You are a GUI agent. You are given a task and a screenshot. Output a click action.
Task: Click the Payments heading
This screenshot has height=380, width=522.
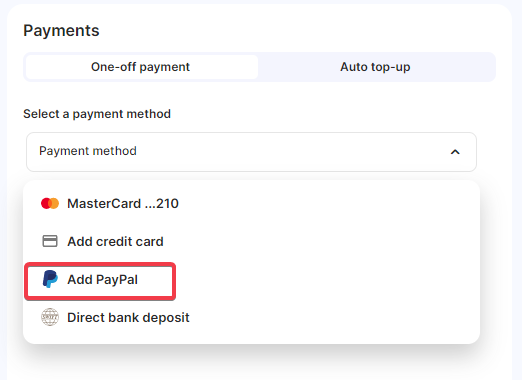61,31
